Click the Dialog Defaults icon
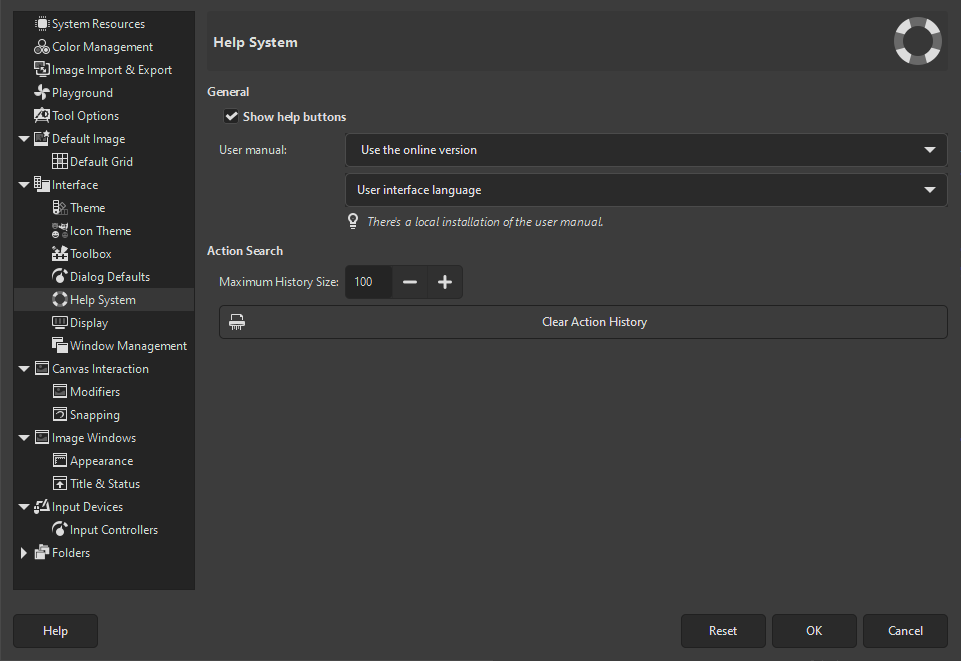The width and height of the screenshot is (961, 661). (60, 277)
